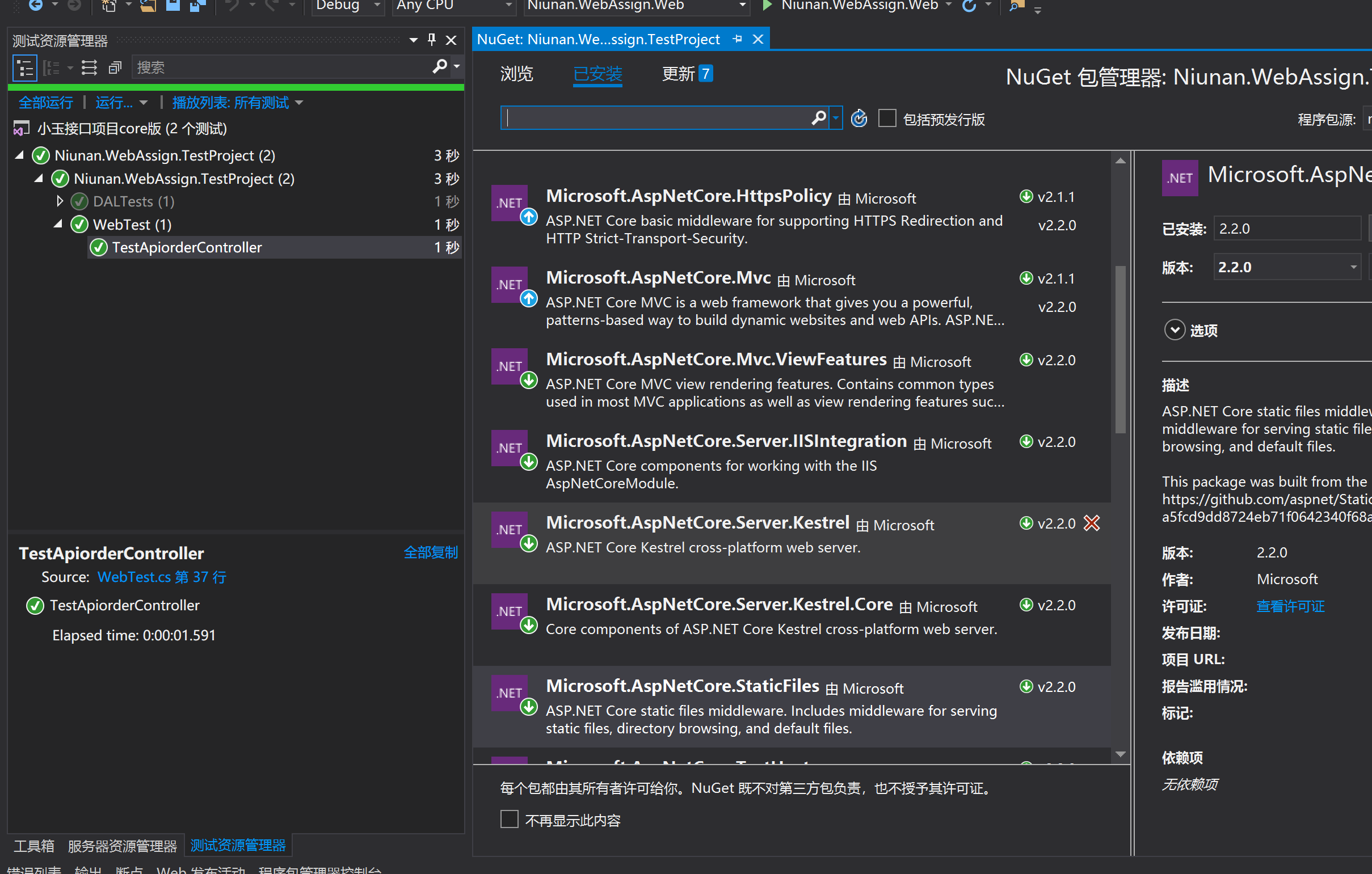Open the 更新 tab with 7 updates
Screen dimensions: 1372x874
(x=686, y=74)
